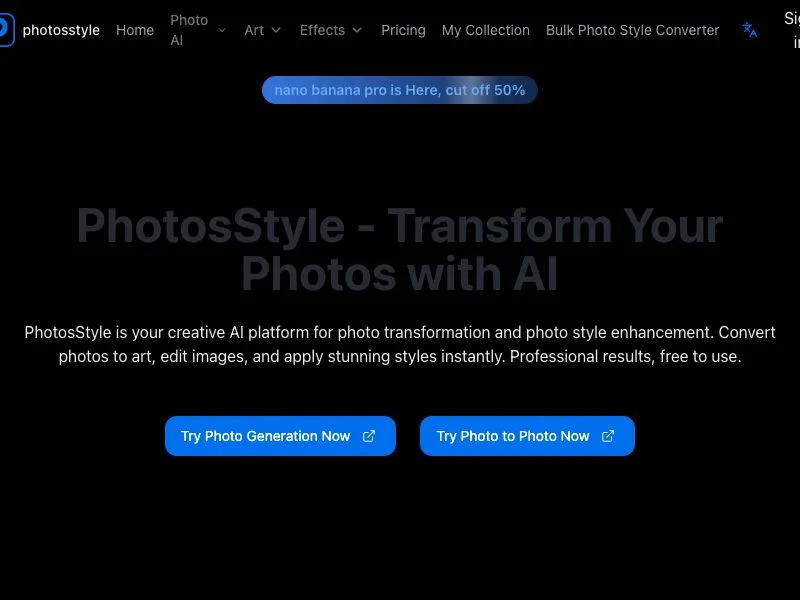Viewport: 800px width, 600px height.
Task: Expand the Photo AI dropdown chevron
Action: 222,30
